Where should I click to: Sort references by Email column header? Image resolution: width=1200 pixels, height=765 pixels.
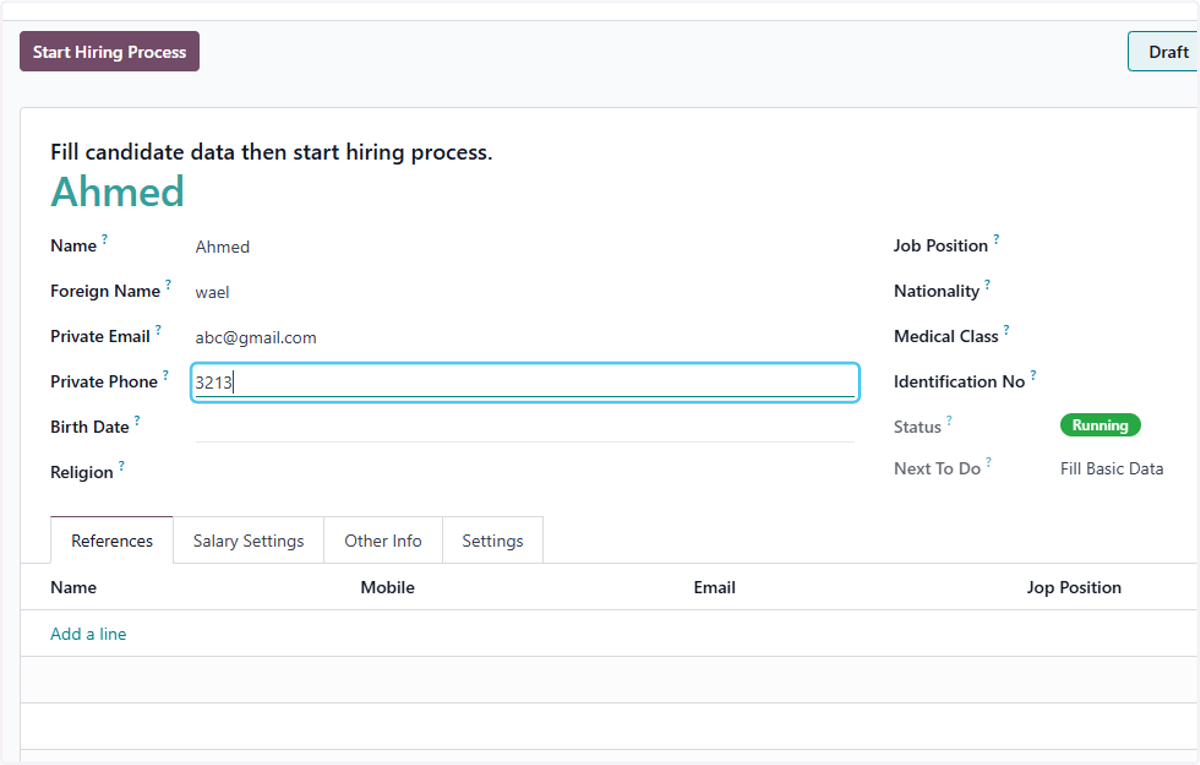tap(715, 588)
